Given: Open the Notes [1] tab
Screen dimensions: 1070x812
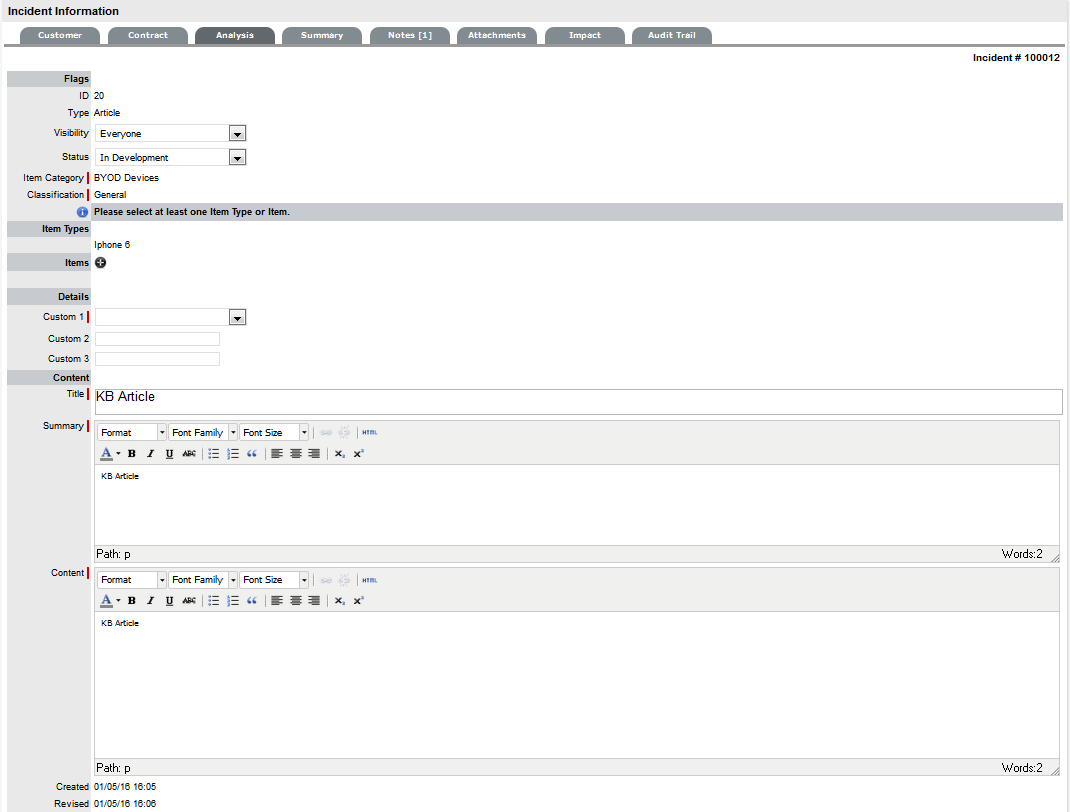Looking at the screenshot, I should point(410,35).
